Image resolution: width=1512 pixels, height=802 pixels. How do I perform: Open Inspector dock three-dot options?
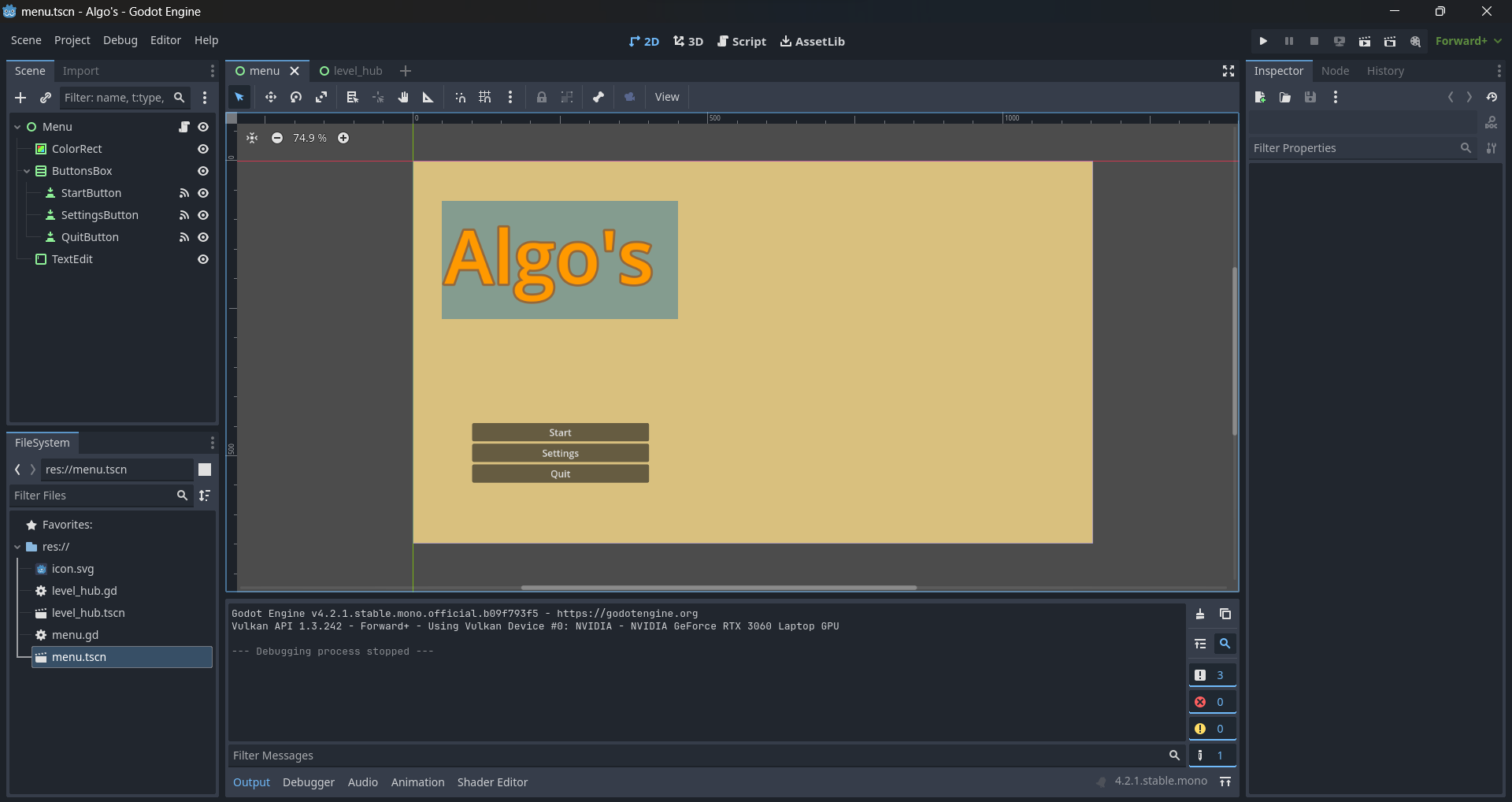1499,71
